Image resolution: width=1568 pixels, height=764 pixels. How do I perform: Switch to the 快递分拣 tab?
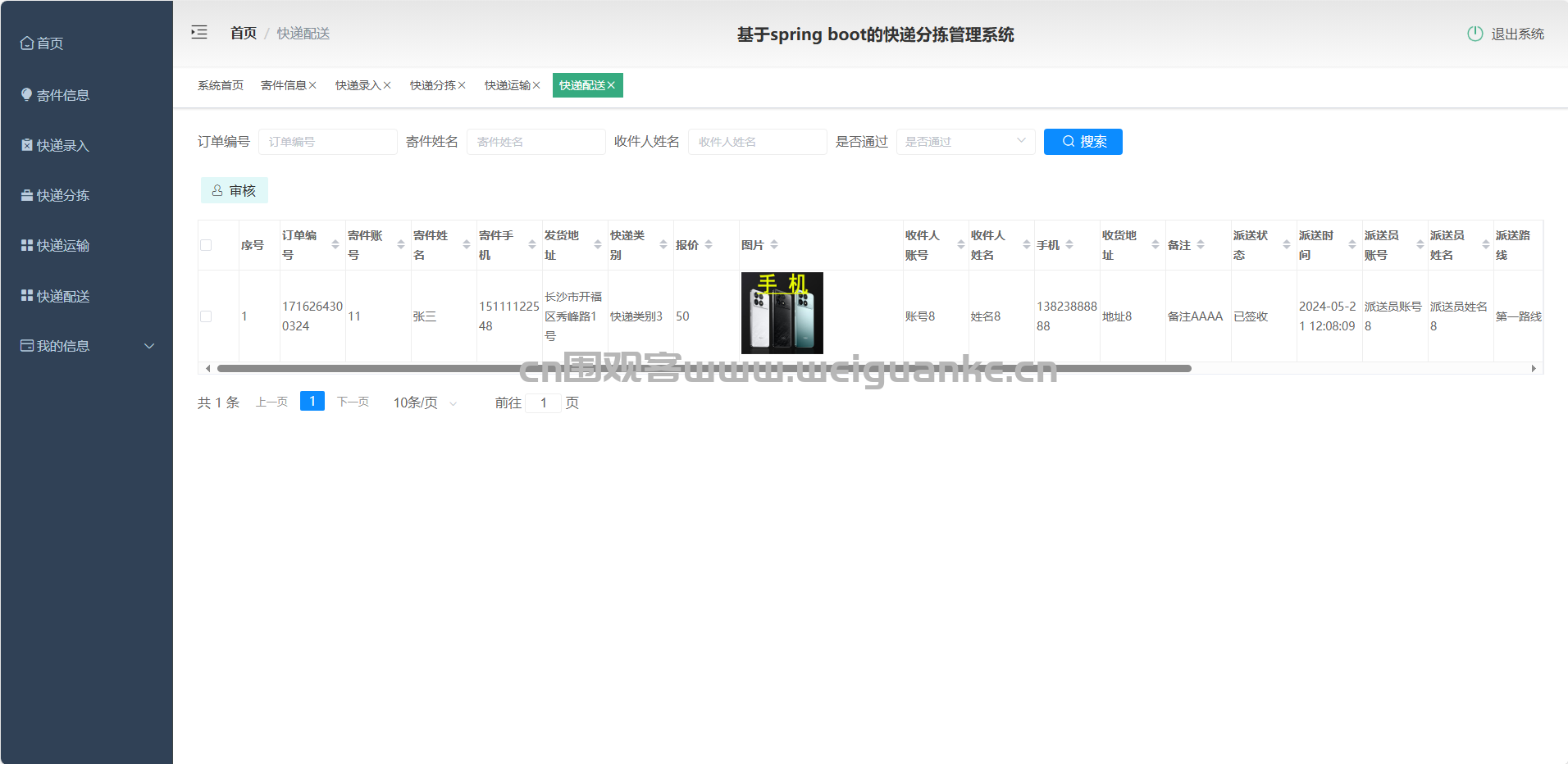pos(432,85)
